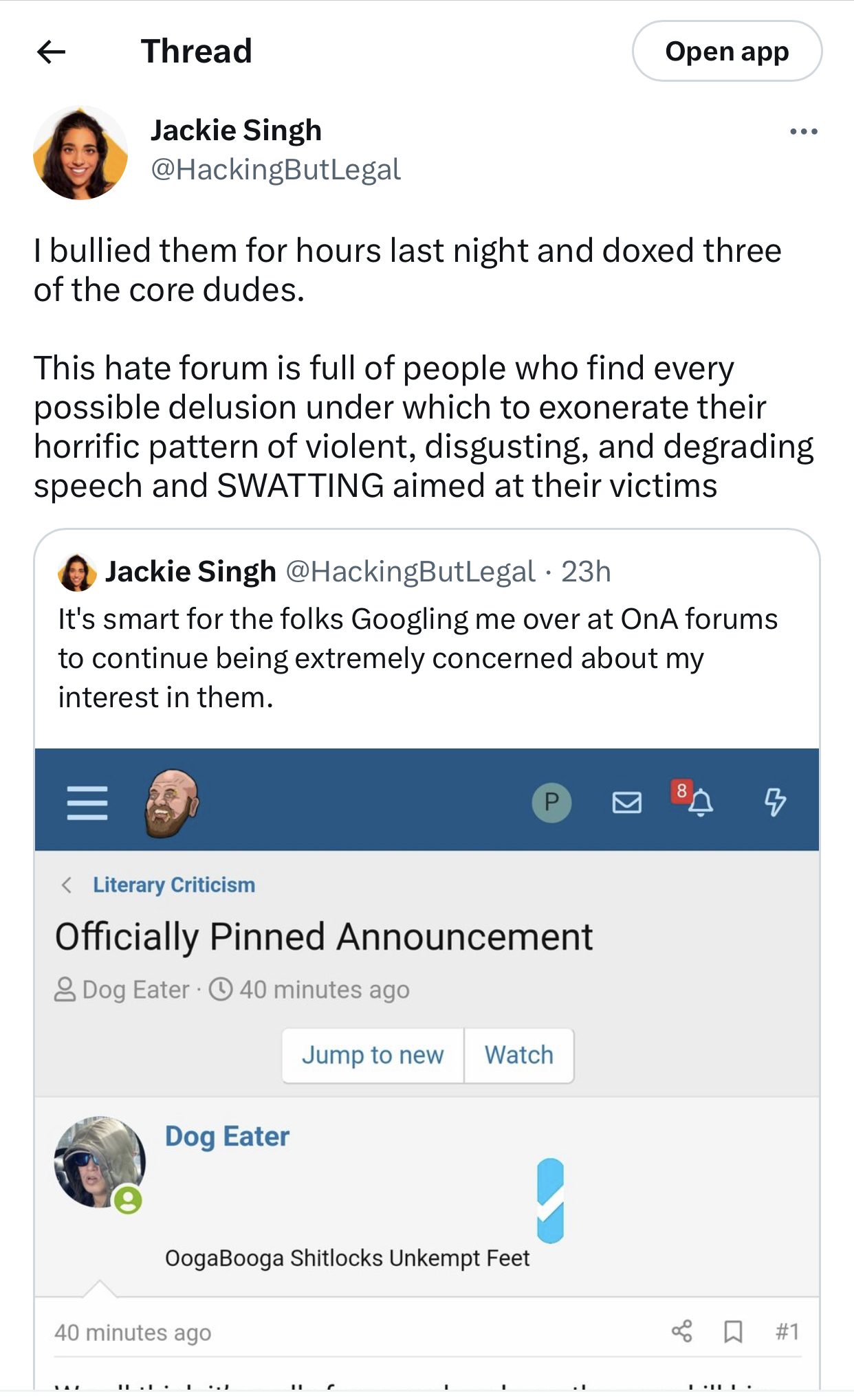This screenshot has height=1400, width=854.
Task: Open Jackie Singh's large profile picture
Action: (80, 153)
